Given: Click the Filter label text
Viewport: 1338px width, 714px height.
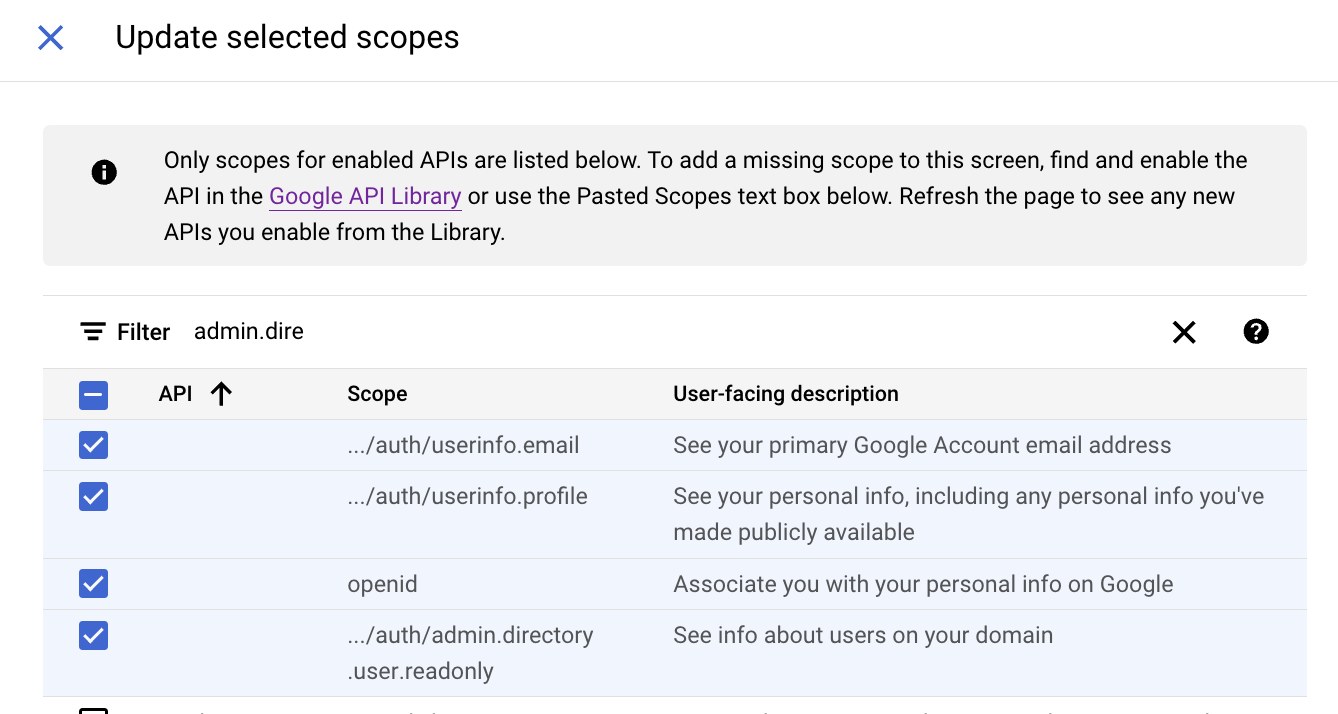Looking at the screenshot, I should 143,332.
